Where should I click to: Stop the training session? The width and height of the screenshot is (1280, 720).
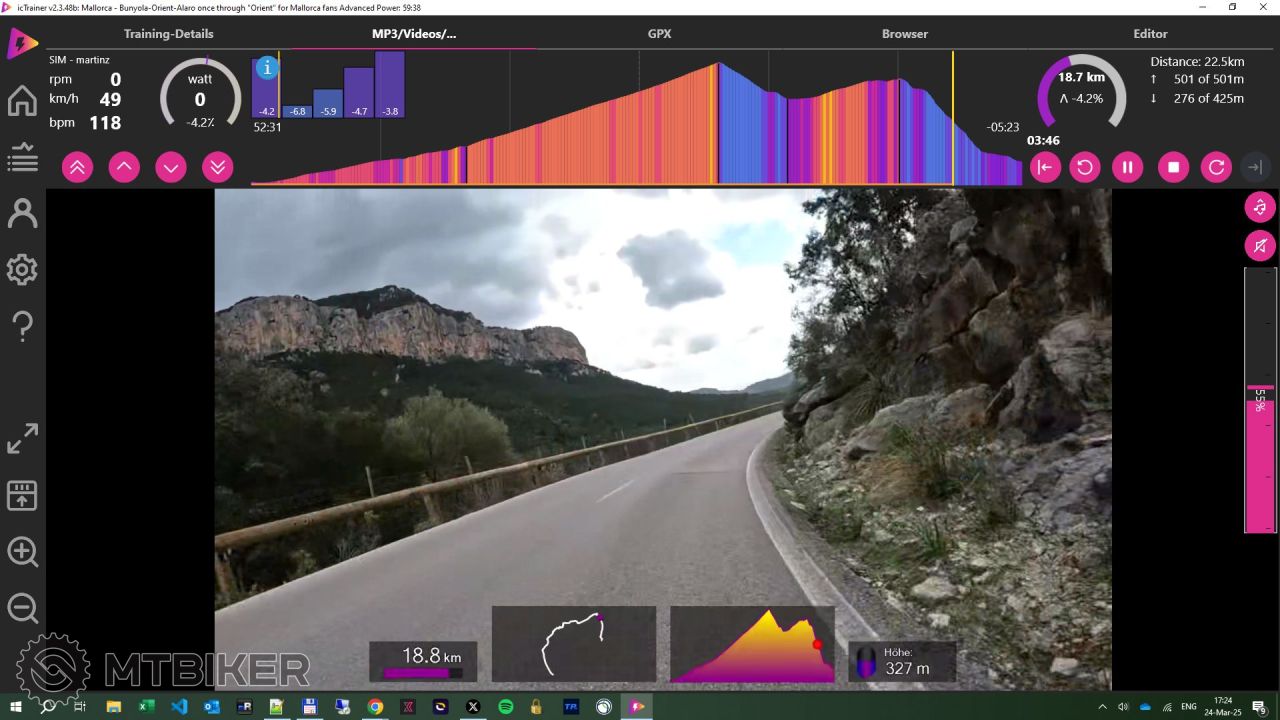[1174, 167]
